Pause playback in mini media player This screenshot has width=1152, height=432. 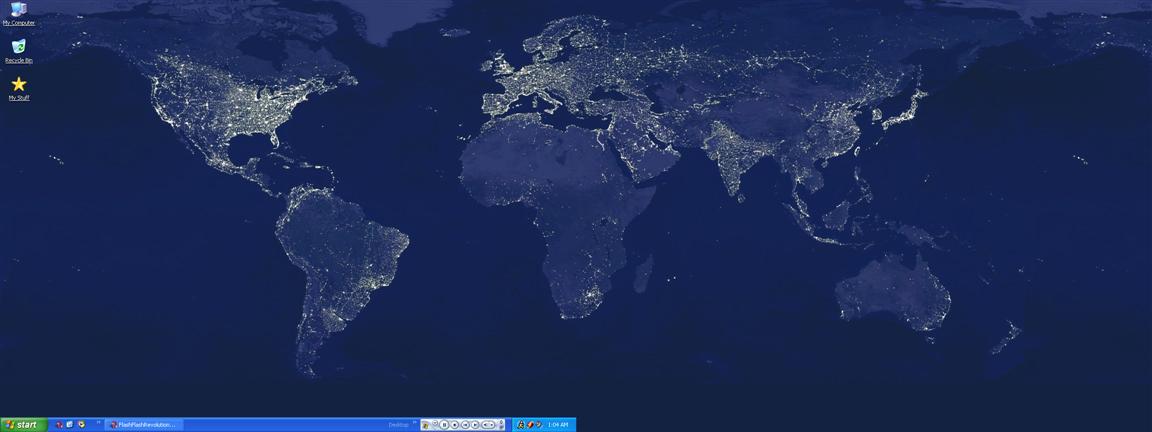click(444, 425)
